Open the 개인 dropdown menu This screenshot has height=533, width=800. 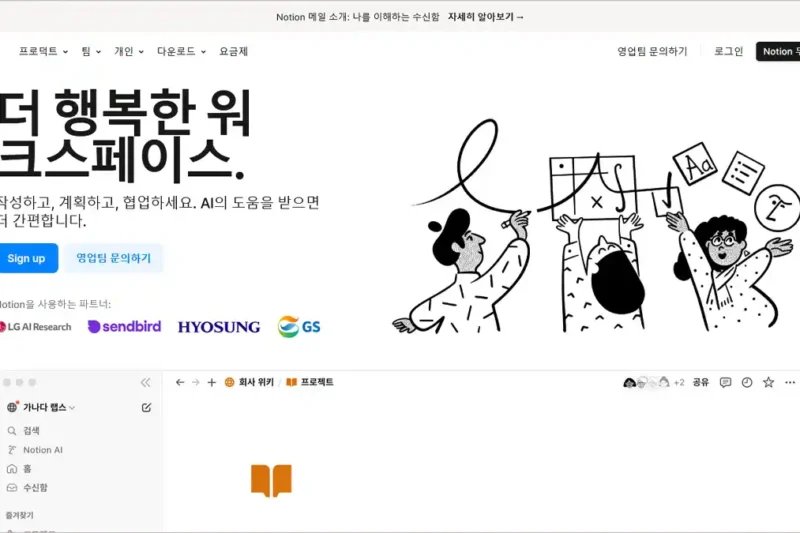click(129, 52)
